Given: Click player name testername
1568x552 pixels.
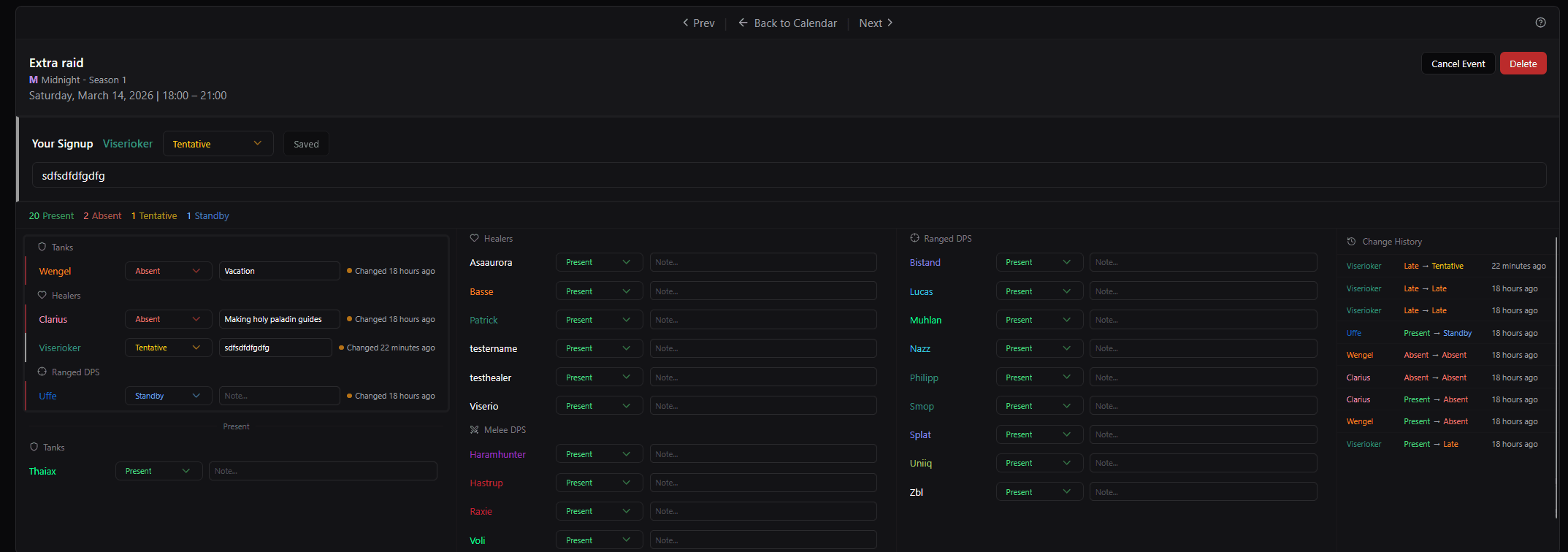Looking at the screenshot, I should tap(493, 348).
